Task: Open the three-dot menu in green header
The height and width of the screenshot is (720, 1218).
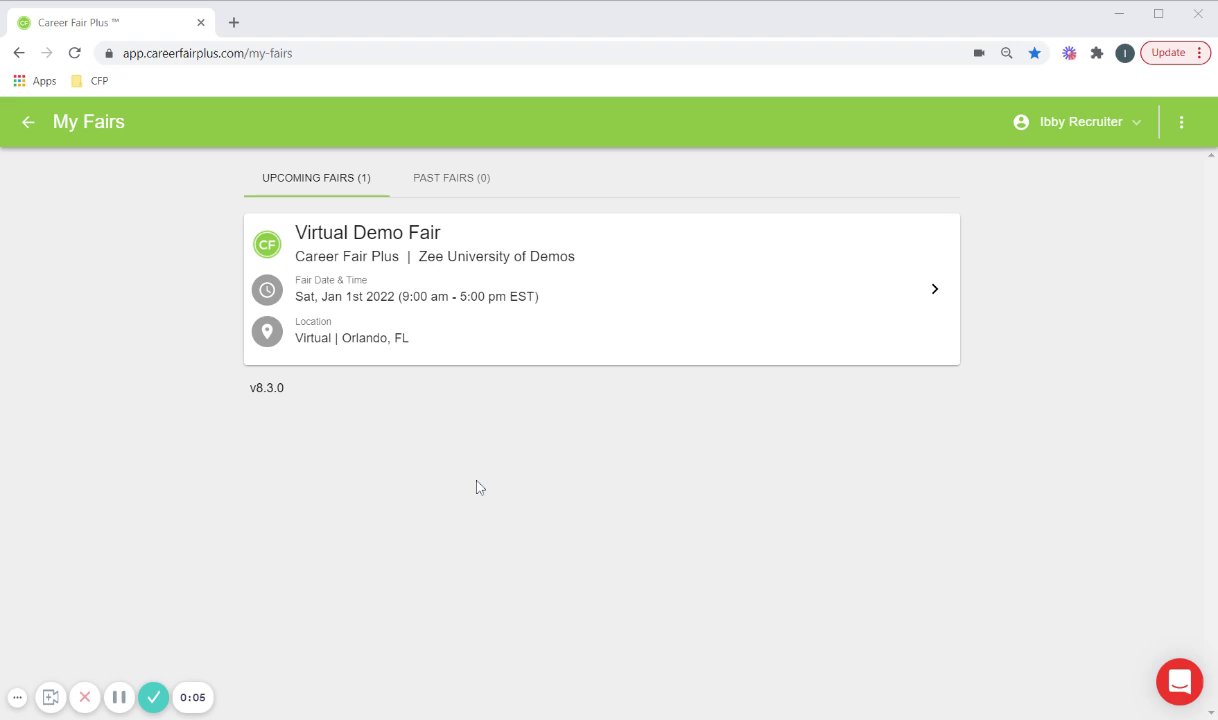Action: tap(1181, 122)
